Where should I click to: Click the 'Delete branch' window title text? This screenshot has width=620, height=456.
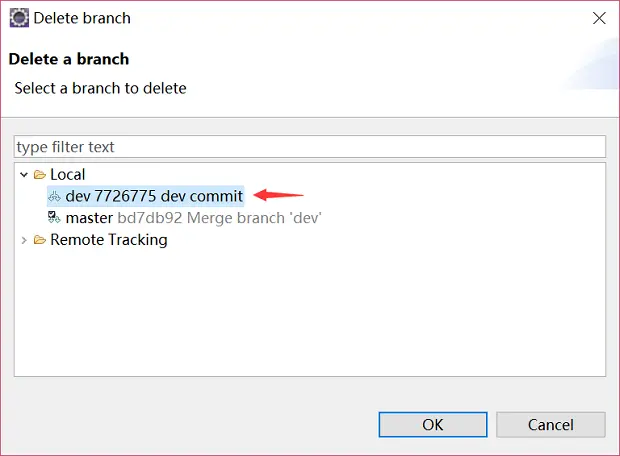click(82, 18)
